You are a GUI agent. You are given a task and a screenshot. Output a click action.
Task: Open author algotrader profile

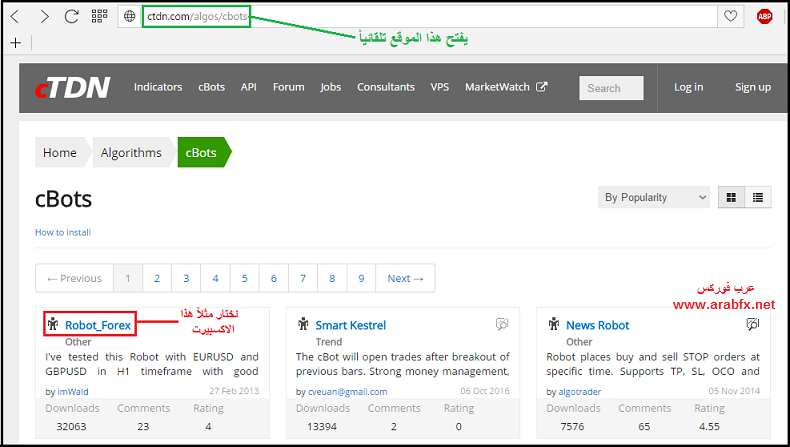point(579,392)
